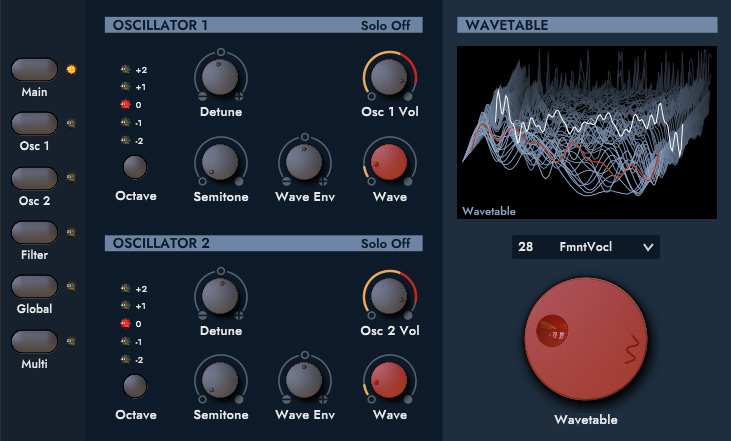Toggle Solo Off for Oscillator 2

[385, 243]
